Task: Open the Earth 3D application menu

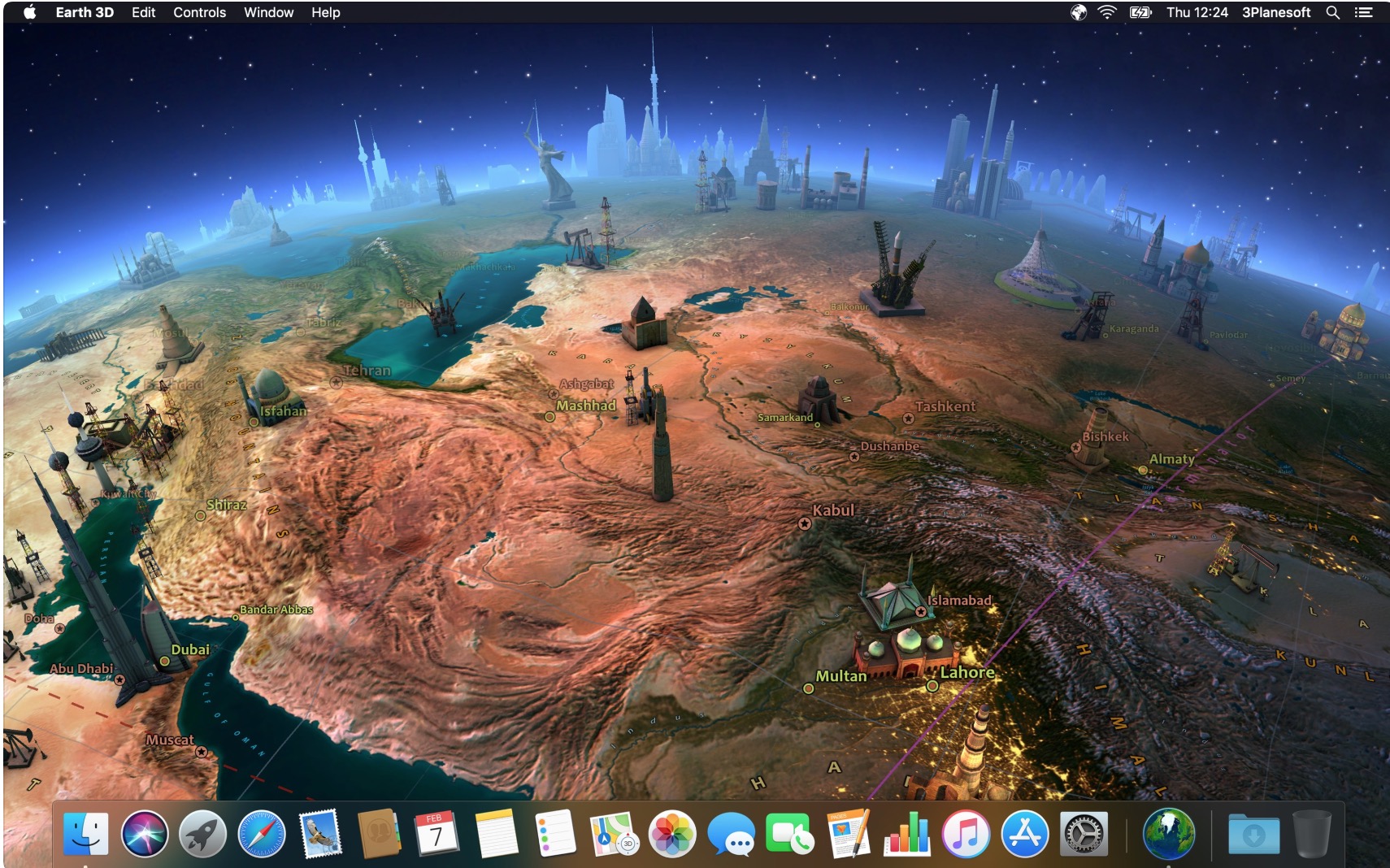Action: [x=85, y=12]
